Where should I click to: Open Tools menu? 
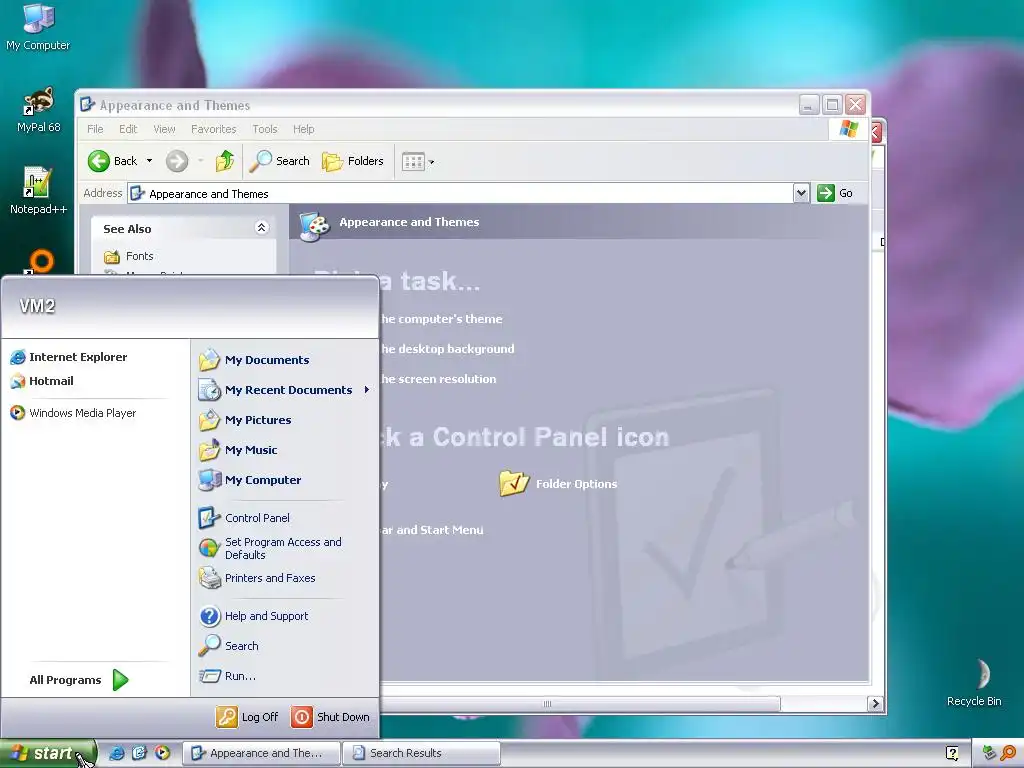pyautogui.click(x=264, y=129)
